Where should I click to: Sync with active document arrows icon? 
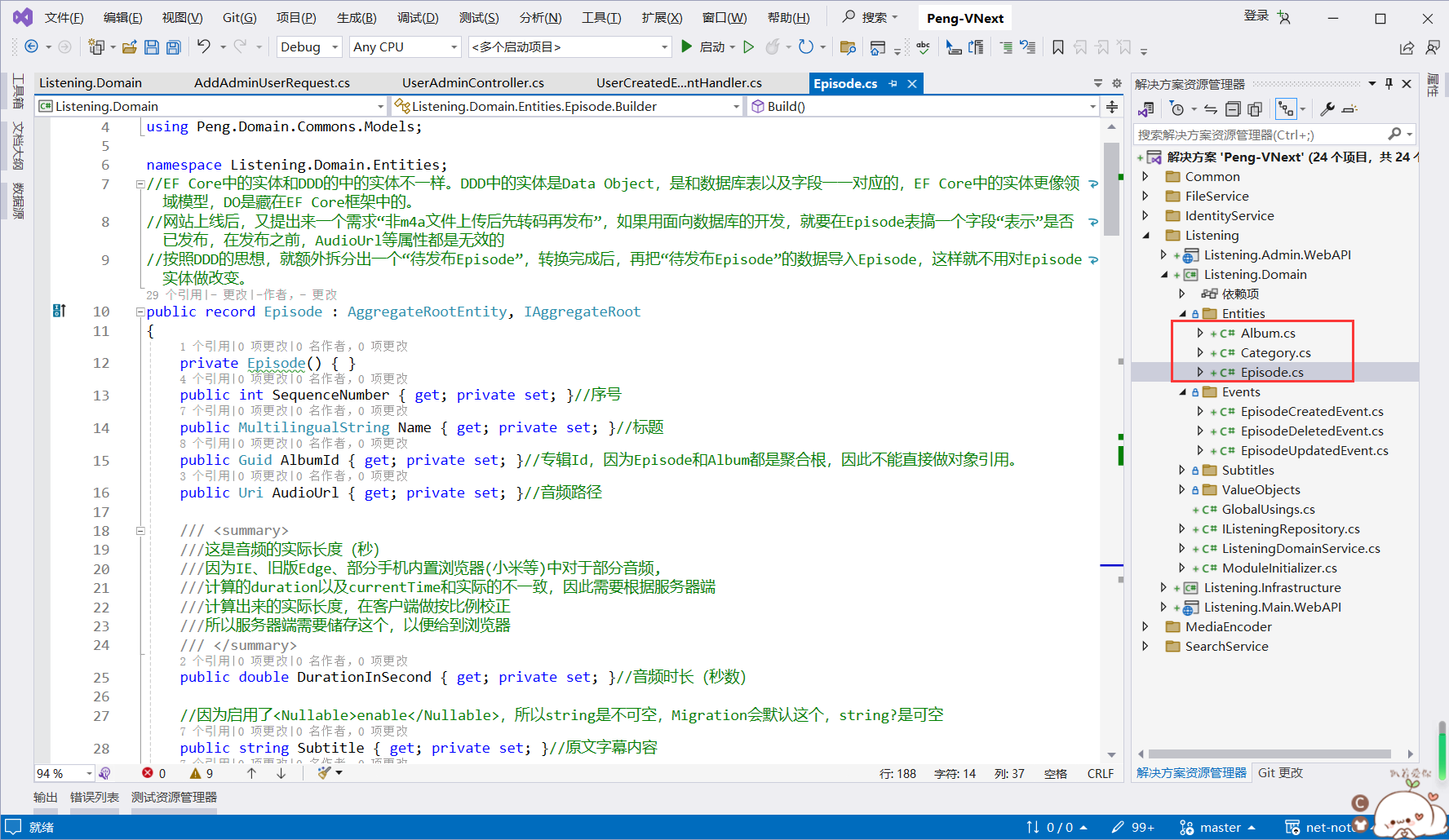point(1211,108)
